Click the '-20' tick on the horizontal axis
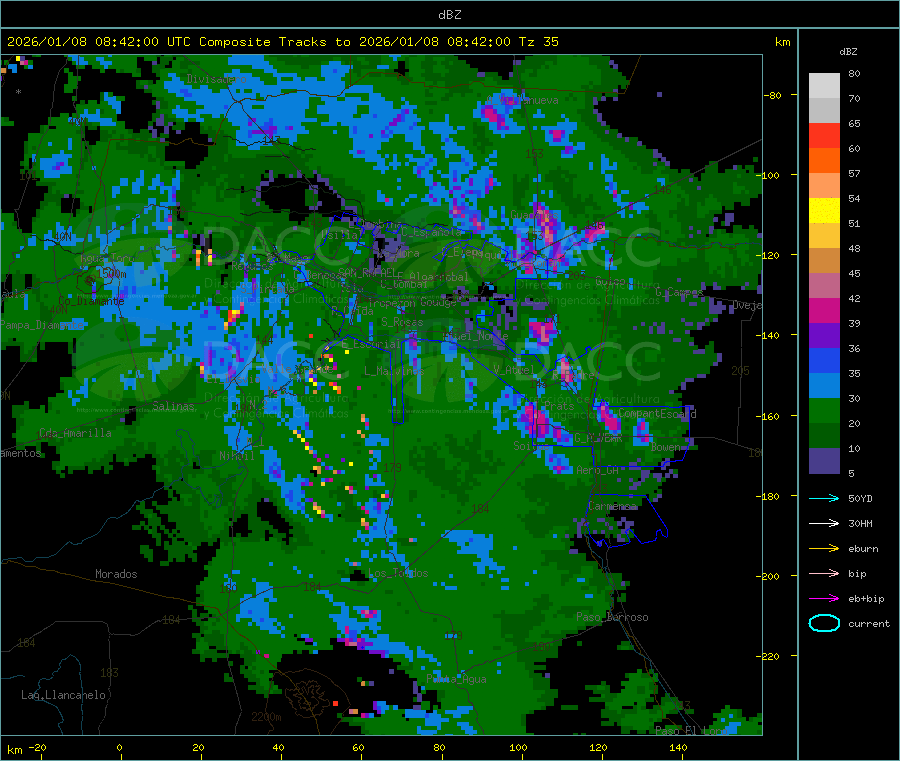 click(x=37, y=747)
